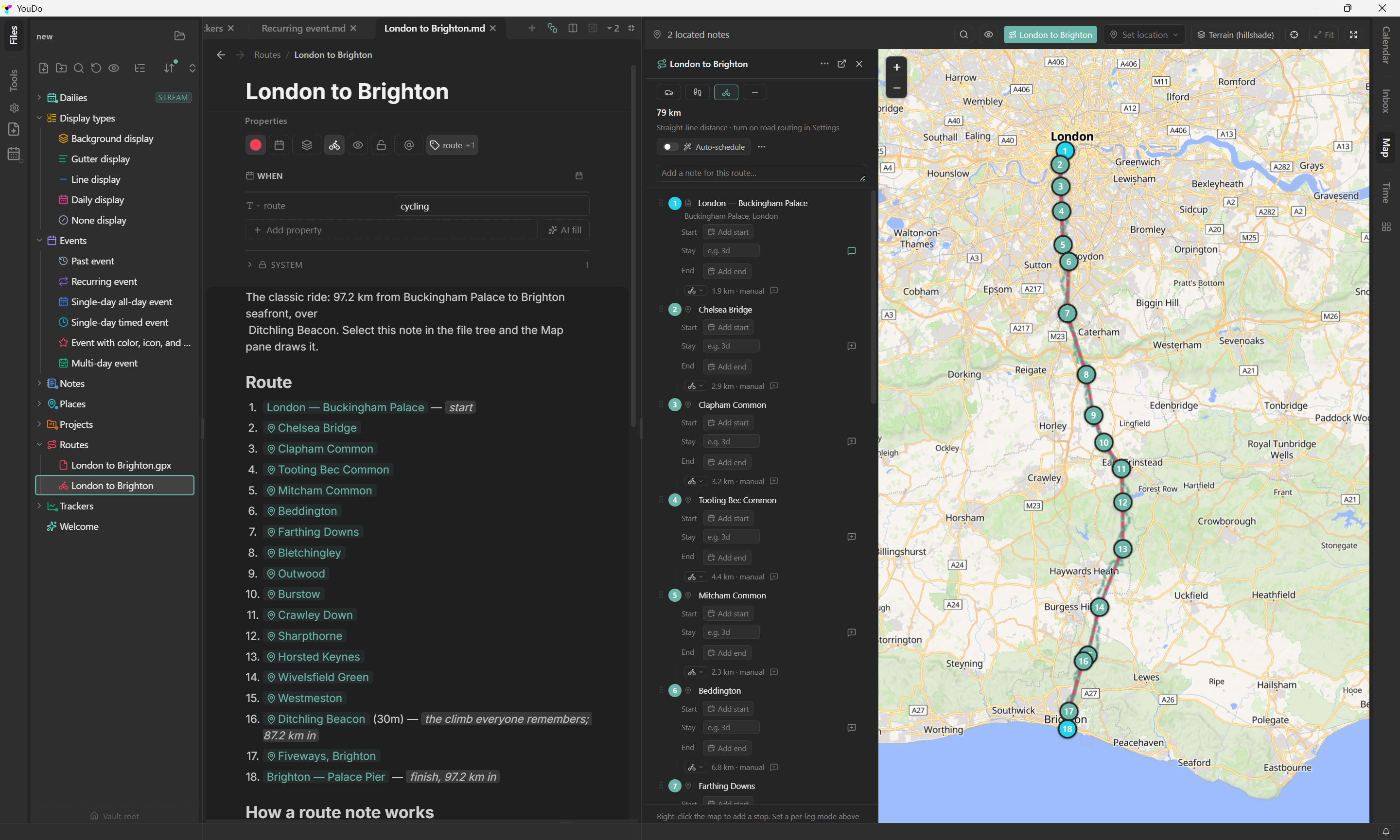Click the Fit button on the map toolbar
The height and width of the screenshot is (840, 1400).
pyautogui.click(x=1324, y=35)
